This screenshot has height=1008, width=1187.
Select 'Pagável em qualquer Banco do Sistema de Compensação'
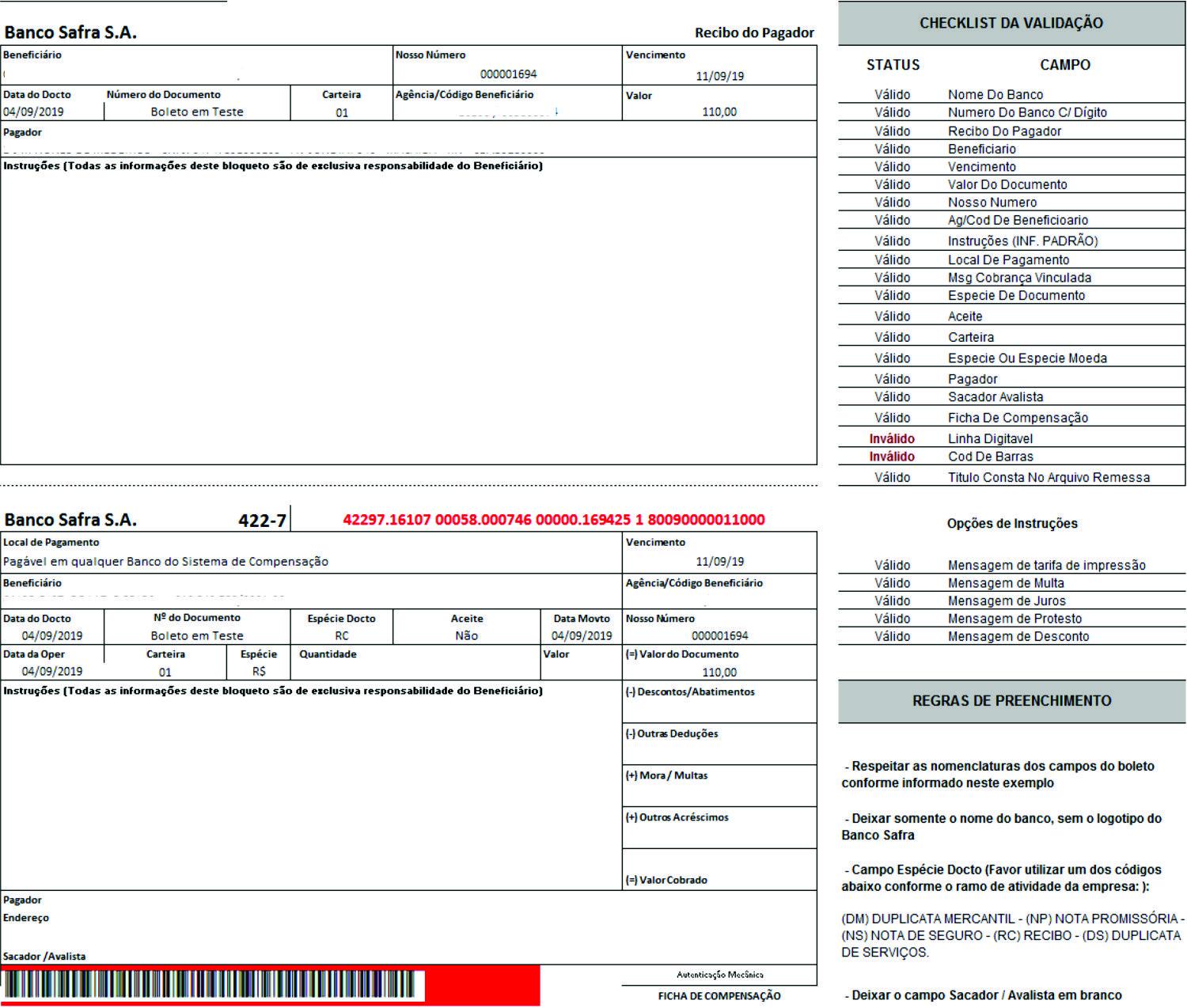pyautogui.click(x=165, y=562)
